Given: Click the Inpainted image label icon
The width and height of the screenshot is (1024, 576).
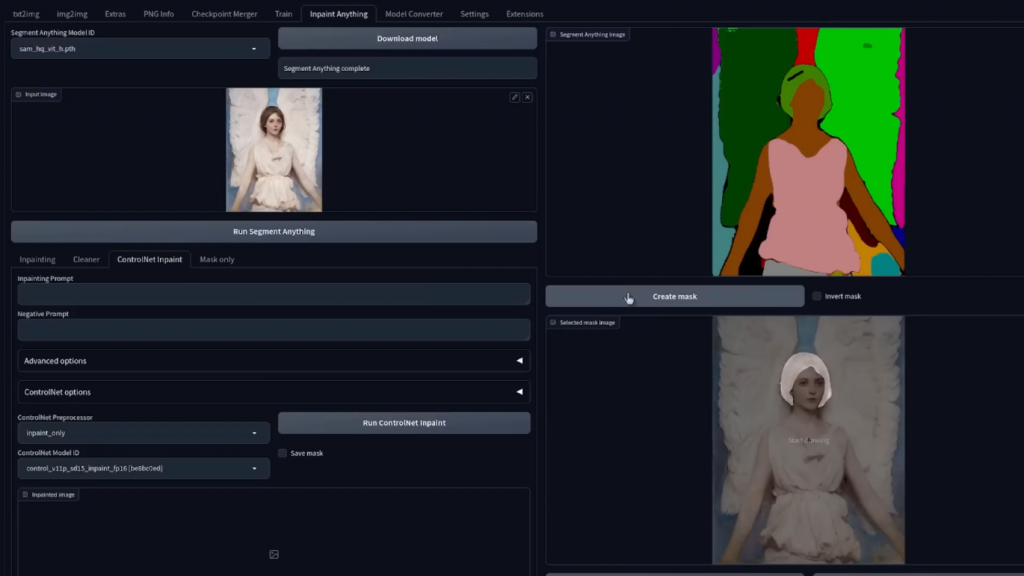Looking at the screenshot, I should tap(25, 494).
